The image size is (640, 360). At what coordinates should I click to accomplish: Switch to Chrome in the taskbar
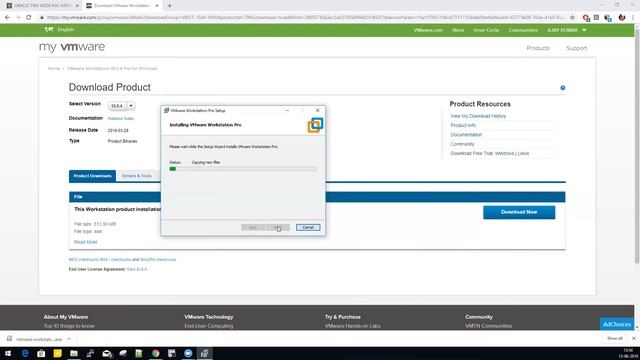(x=156, y=353)
